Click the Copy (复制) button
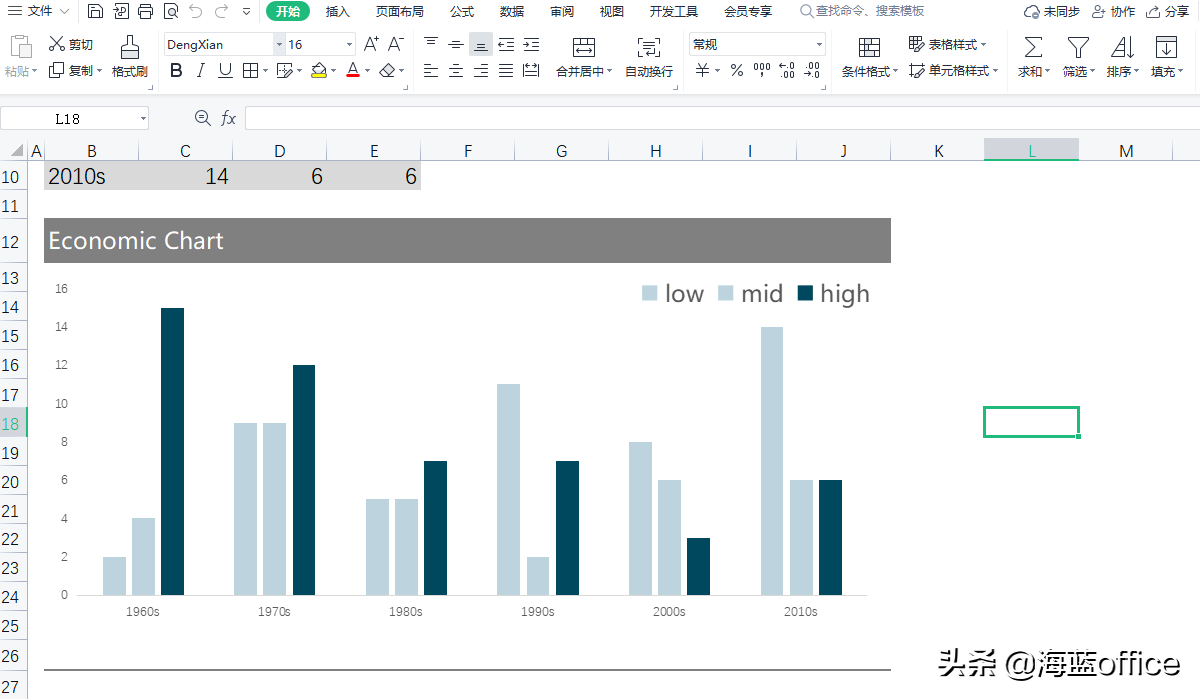This screenshot has height=699, width=1200. click(73, 71)
